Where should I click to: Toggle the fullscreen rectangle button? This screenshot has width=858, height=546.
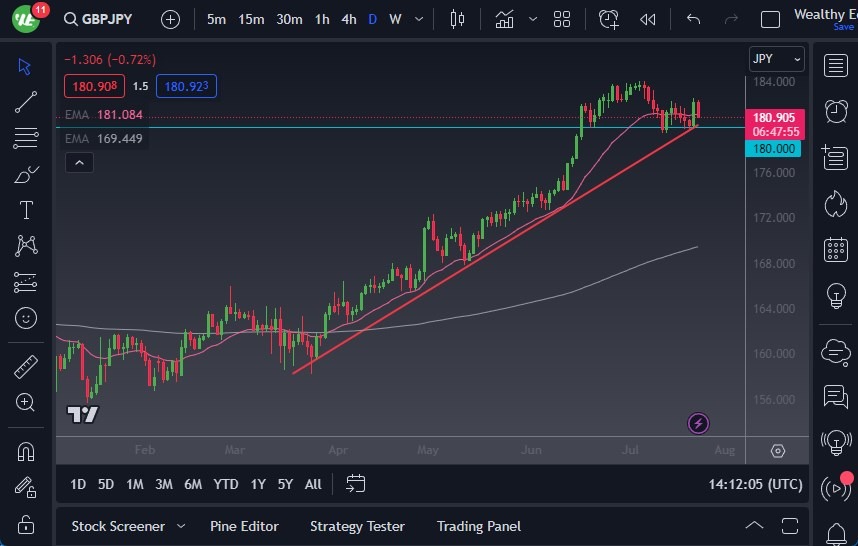(x=770, y=19)
